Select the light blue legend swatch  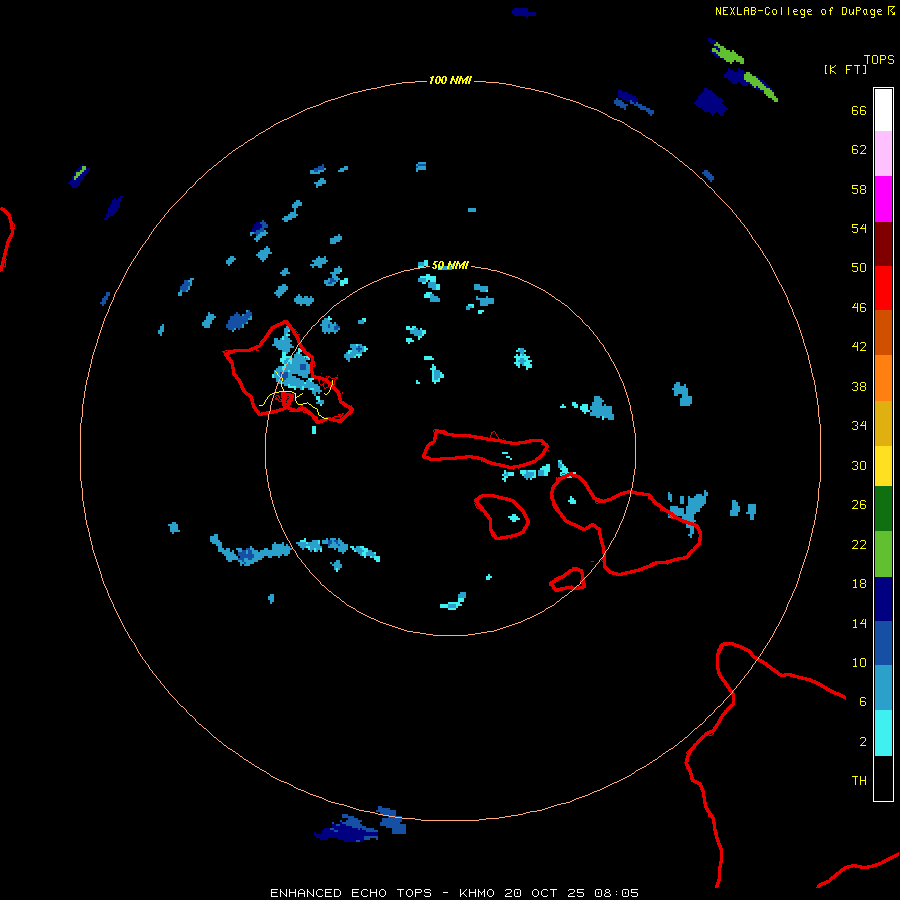[x=883, y=688]
